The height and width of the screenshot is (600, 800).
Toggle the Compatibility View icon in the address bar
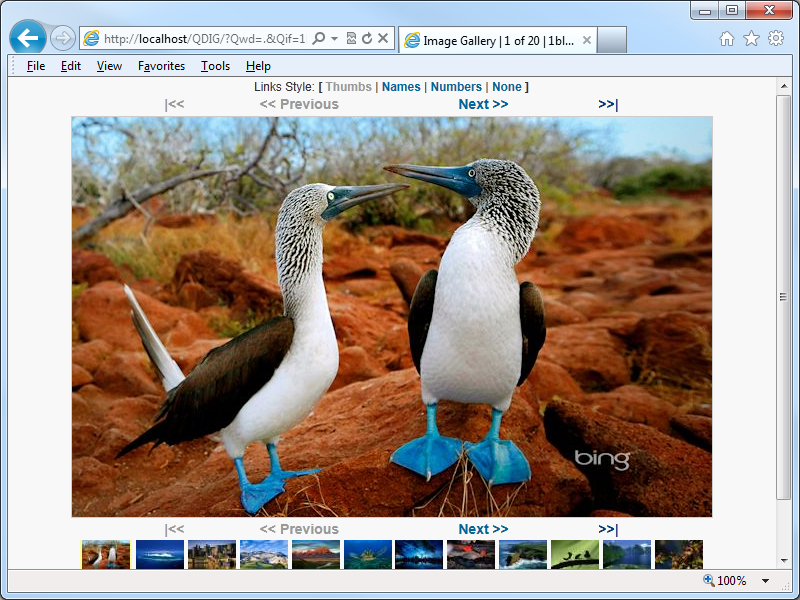pyautogui.click(x=351, y=39)
